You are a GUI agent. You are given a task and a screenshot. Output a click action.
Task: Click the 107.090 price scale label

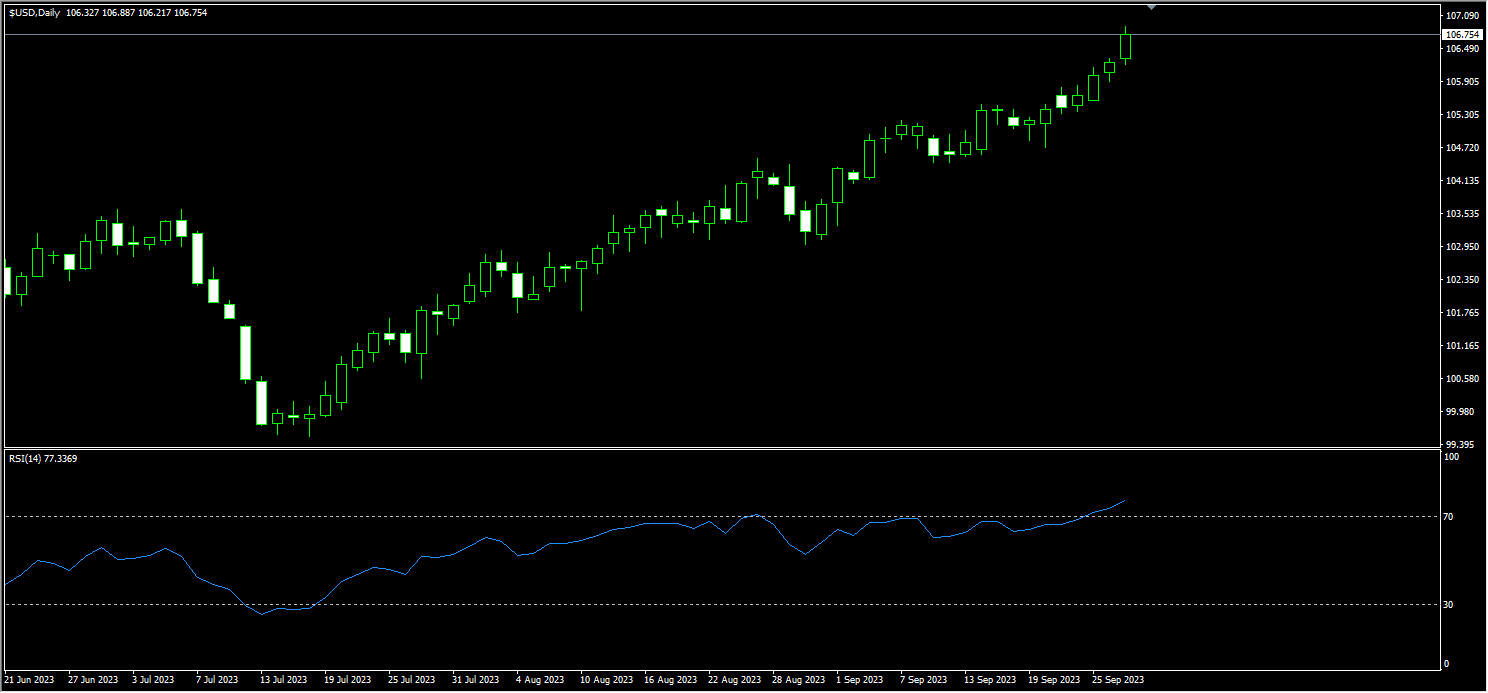1461,17
